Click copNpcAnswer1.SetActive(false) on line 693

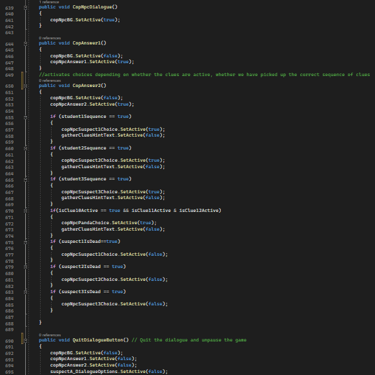coord(93,359)
